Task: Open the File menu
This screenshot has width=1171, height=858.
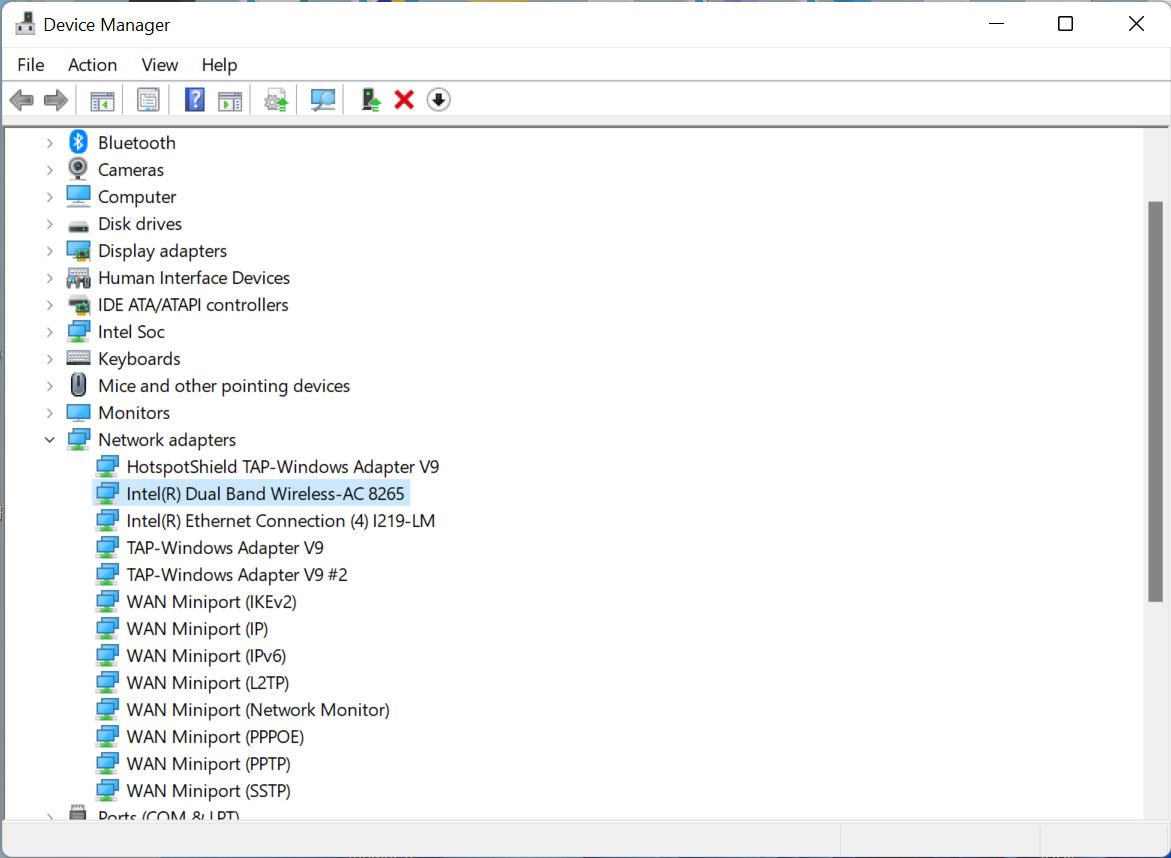Action: (x=31, y=65)
